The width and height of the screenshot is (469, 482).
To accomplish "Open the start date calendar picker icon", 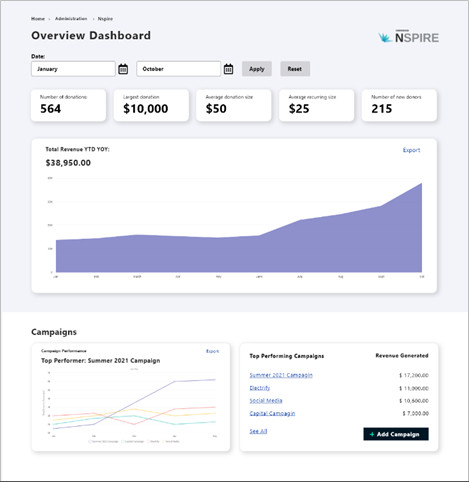I will [123, 69].
